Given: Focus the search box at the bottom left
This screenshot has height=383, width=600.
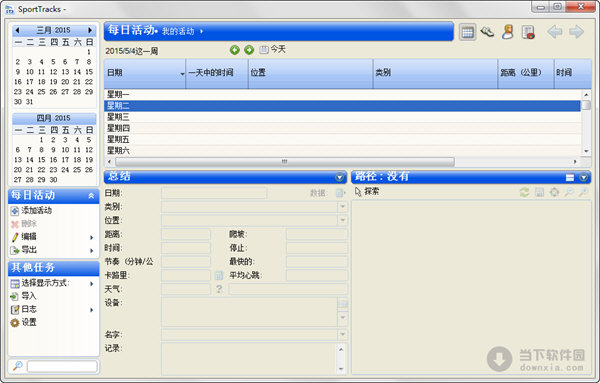Looking at the screenshot, I should 62,366.
